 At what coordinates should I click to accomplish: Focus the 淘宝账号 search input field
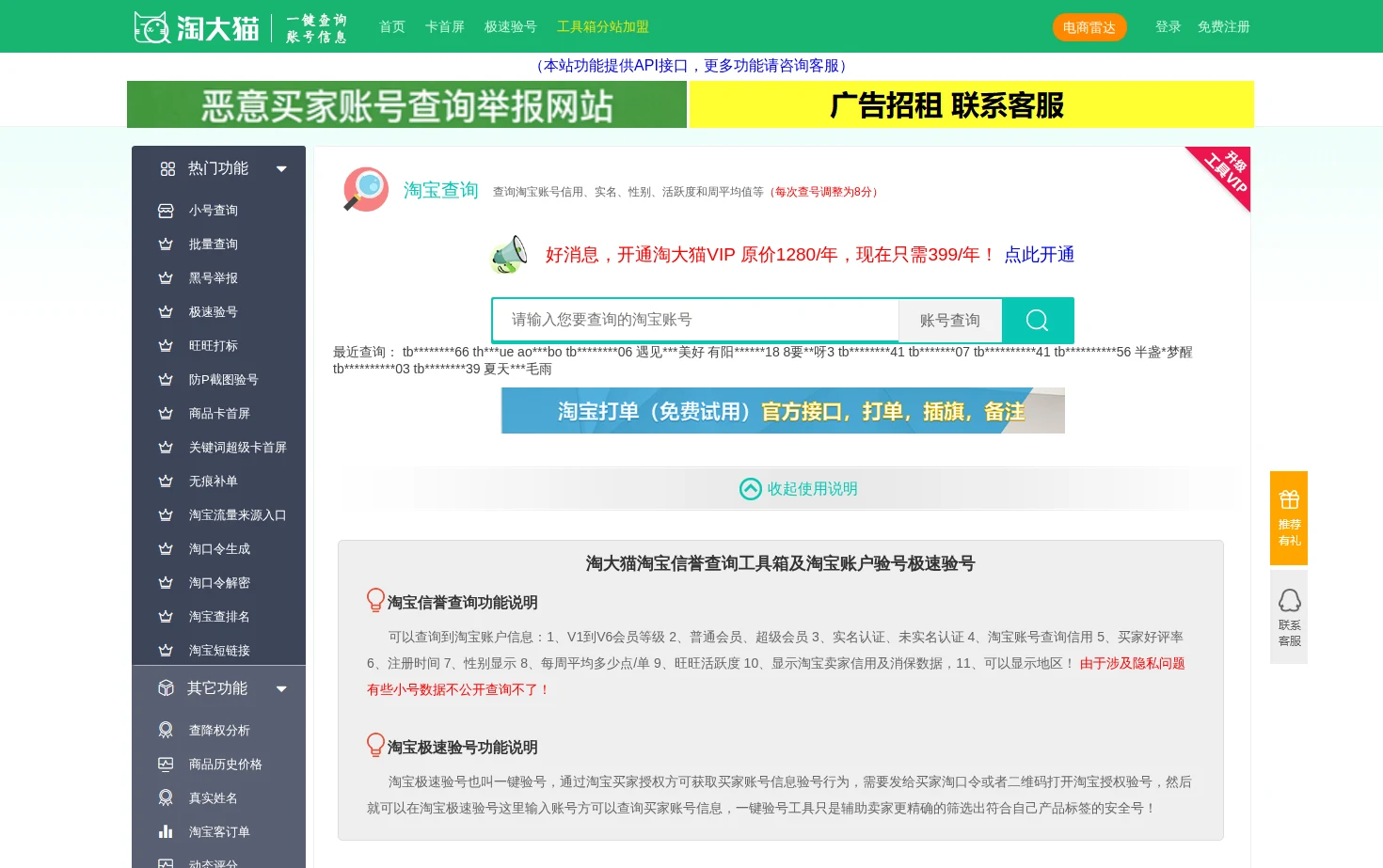pos(696,321)
